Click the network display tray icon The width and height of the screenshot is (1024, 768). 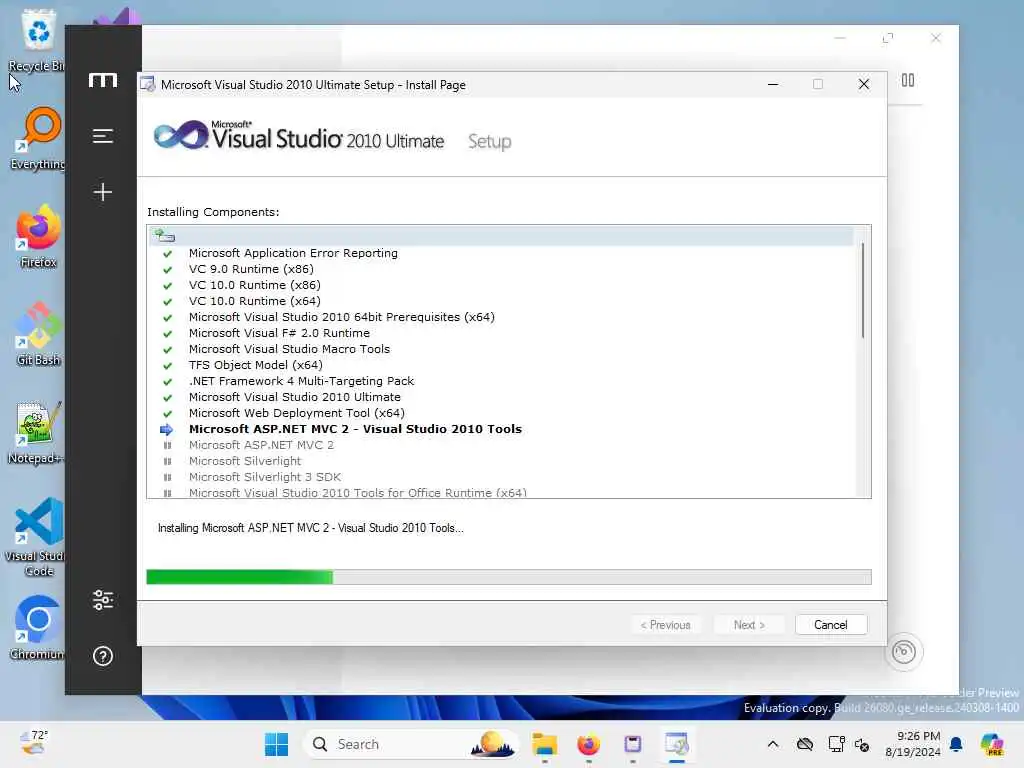[x=836, y=744]
